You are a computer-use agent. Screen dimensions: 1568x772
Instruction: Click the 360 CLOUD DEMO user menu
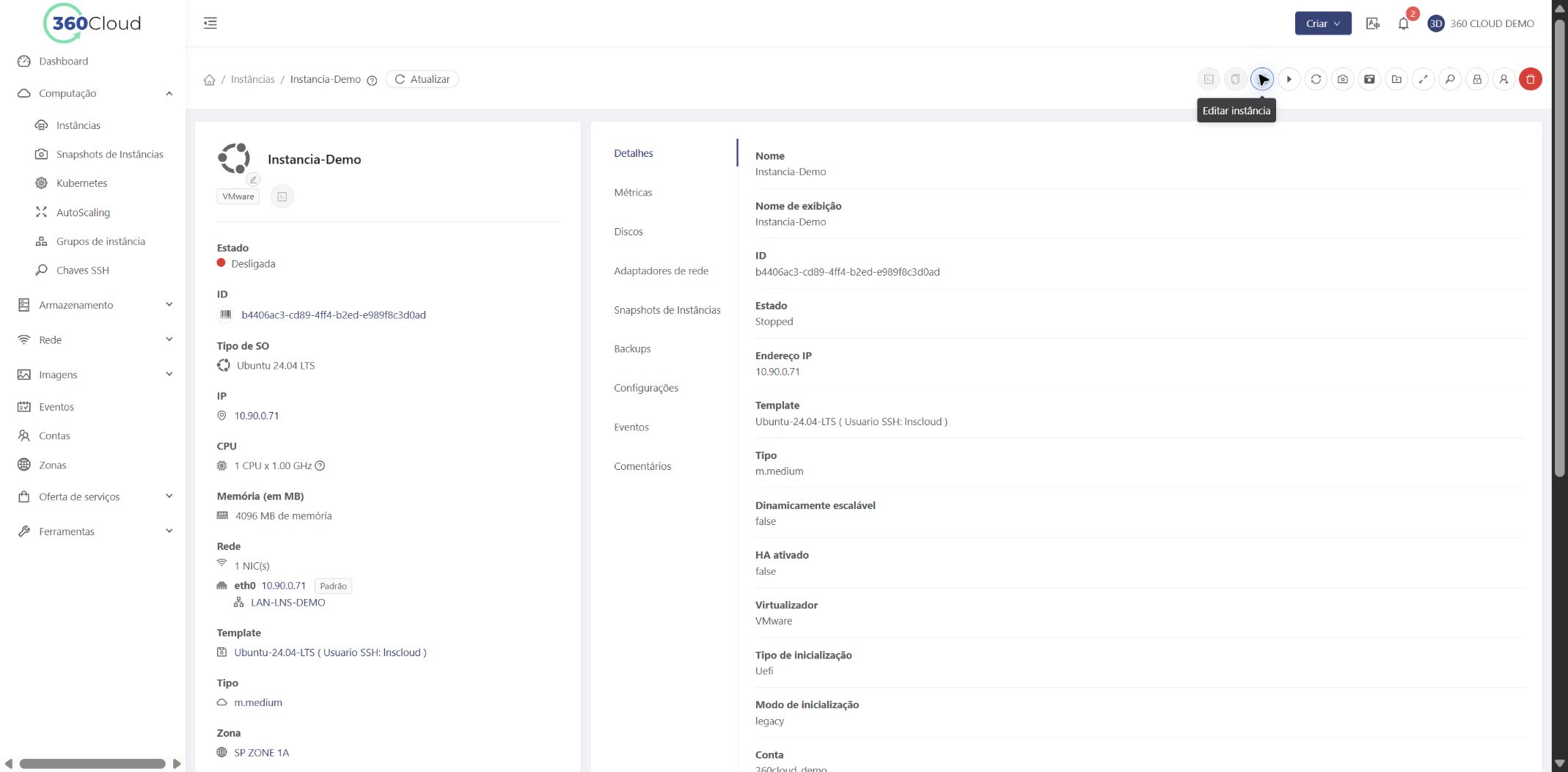[1481, 23]
